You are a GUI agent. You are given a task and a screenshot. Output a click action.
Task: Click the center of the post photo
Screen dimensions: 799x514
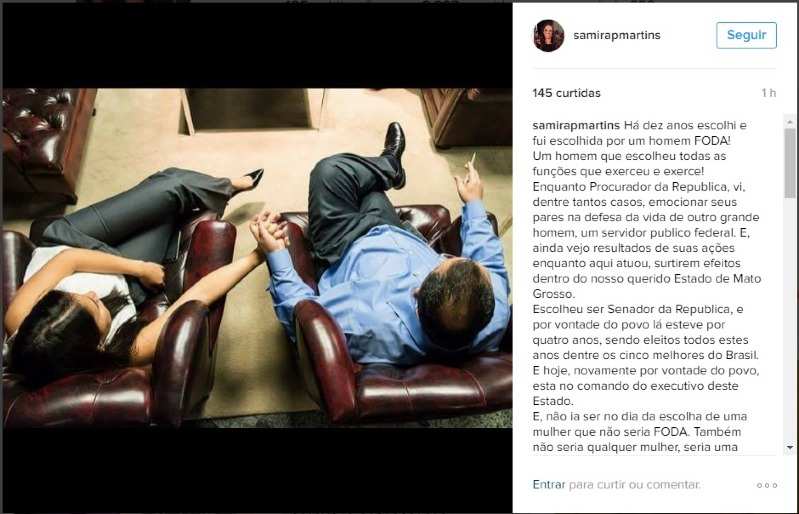click(257, 258)
